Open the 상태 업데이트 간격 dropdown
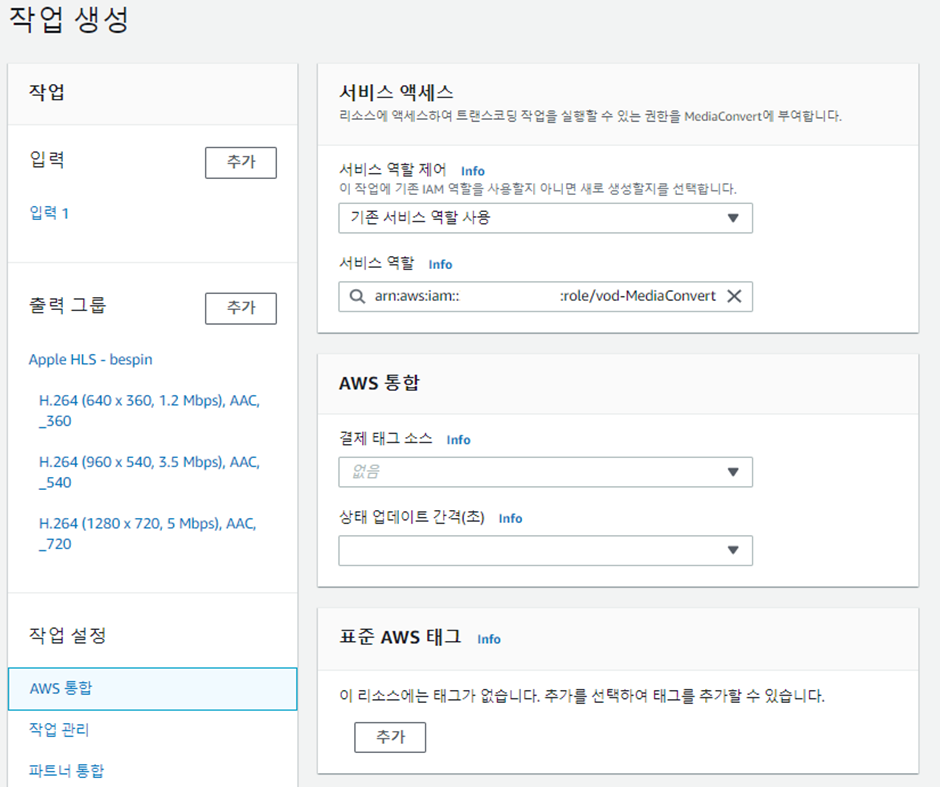940x787 pixels. 545,550
